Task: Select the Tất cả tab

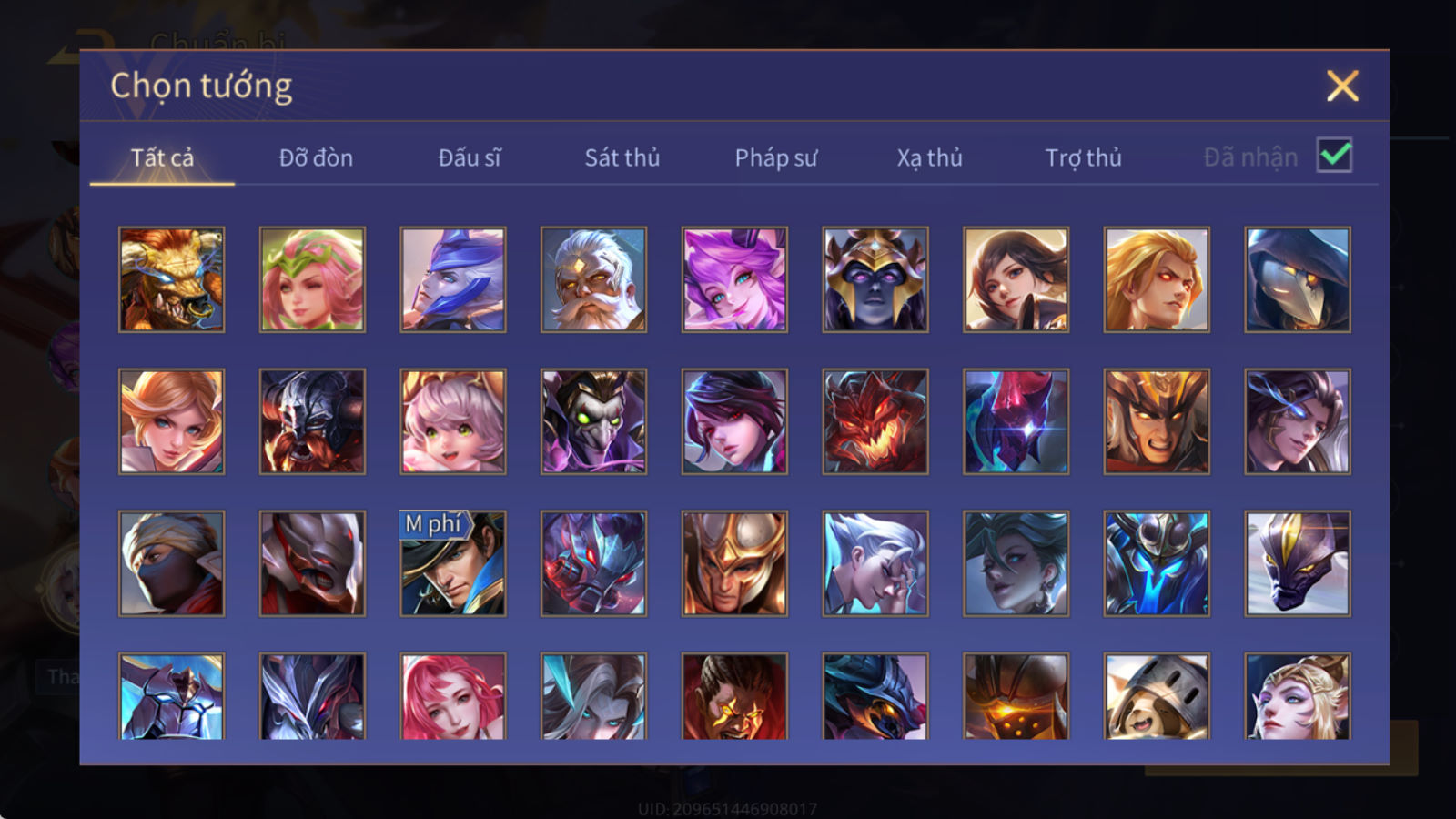Action: coord(162,157)
